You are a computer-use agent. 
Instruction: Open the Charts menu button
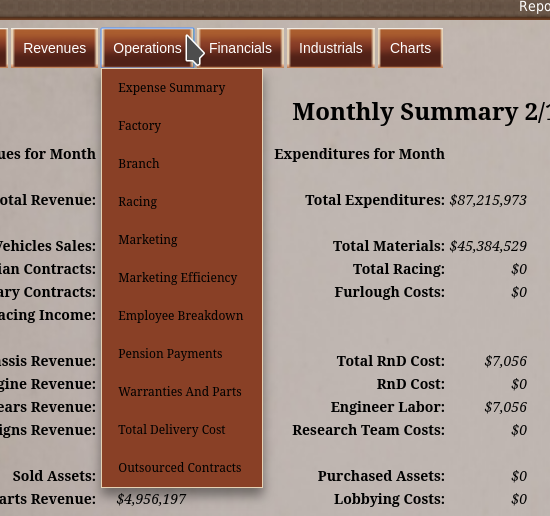tap(410, 48)
